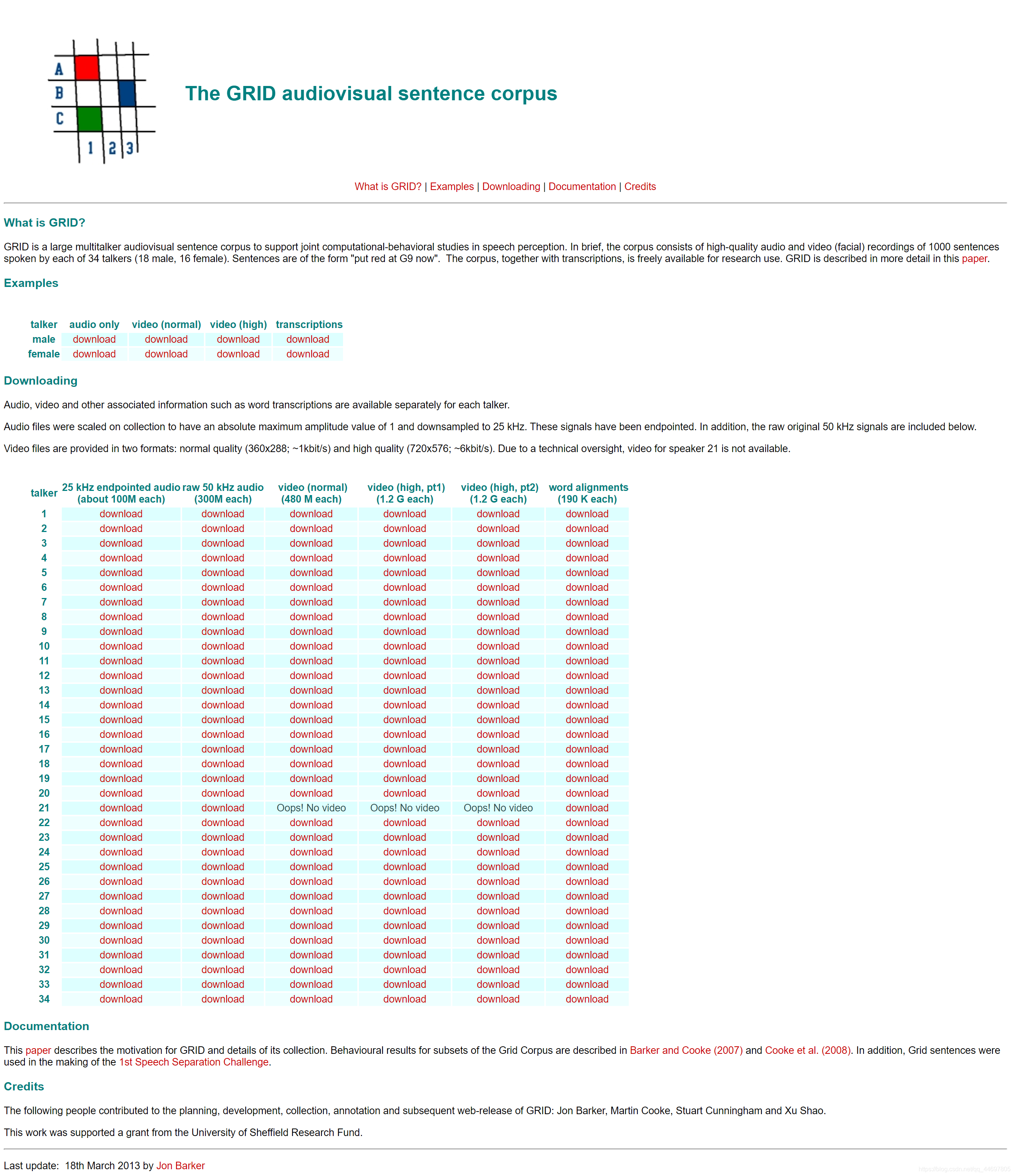The image size is (1014, 1176).
Task: Open the Barker and Cooke (2007) reference
Action: [686, 1050]
